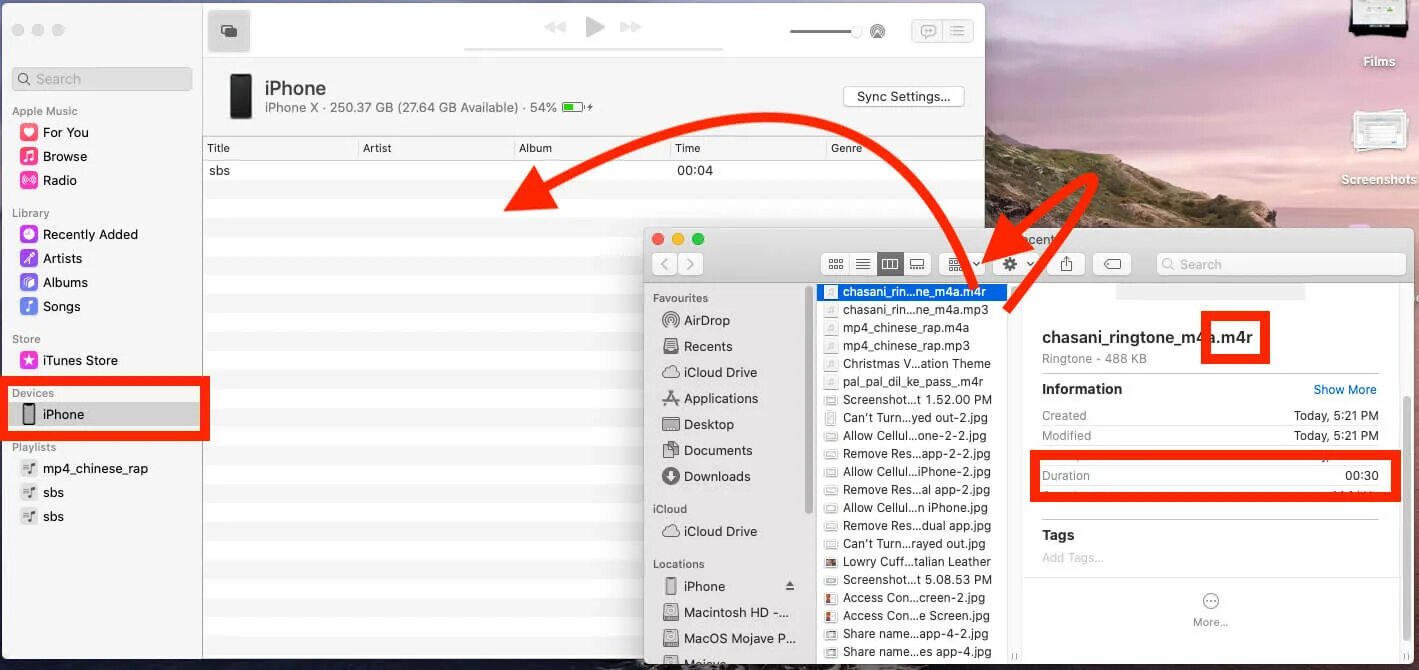The width and height of the screenshot is (1419, 670).
Task: Select mp4_chinese_rap.m4a file
Action: (913, 328)
